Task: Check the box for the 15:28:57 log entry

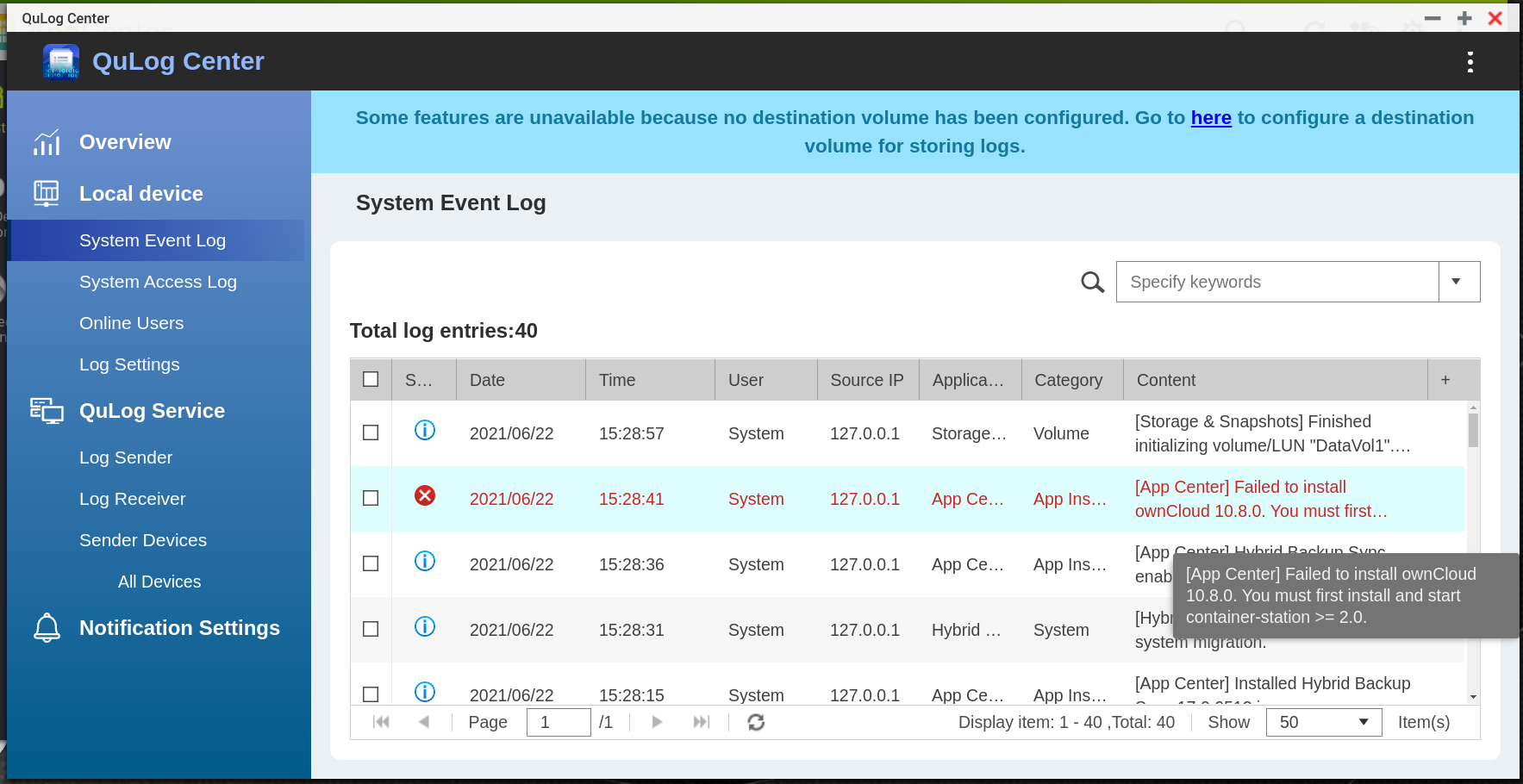Action: coord(371,432)
